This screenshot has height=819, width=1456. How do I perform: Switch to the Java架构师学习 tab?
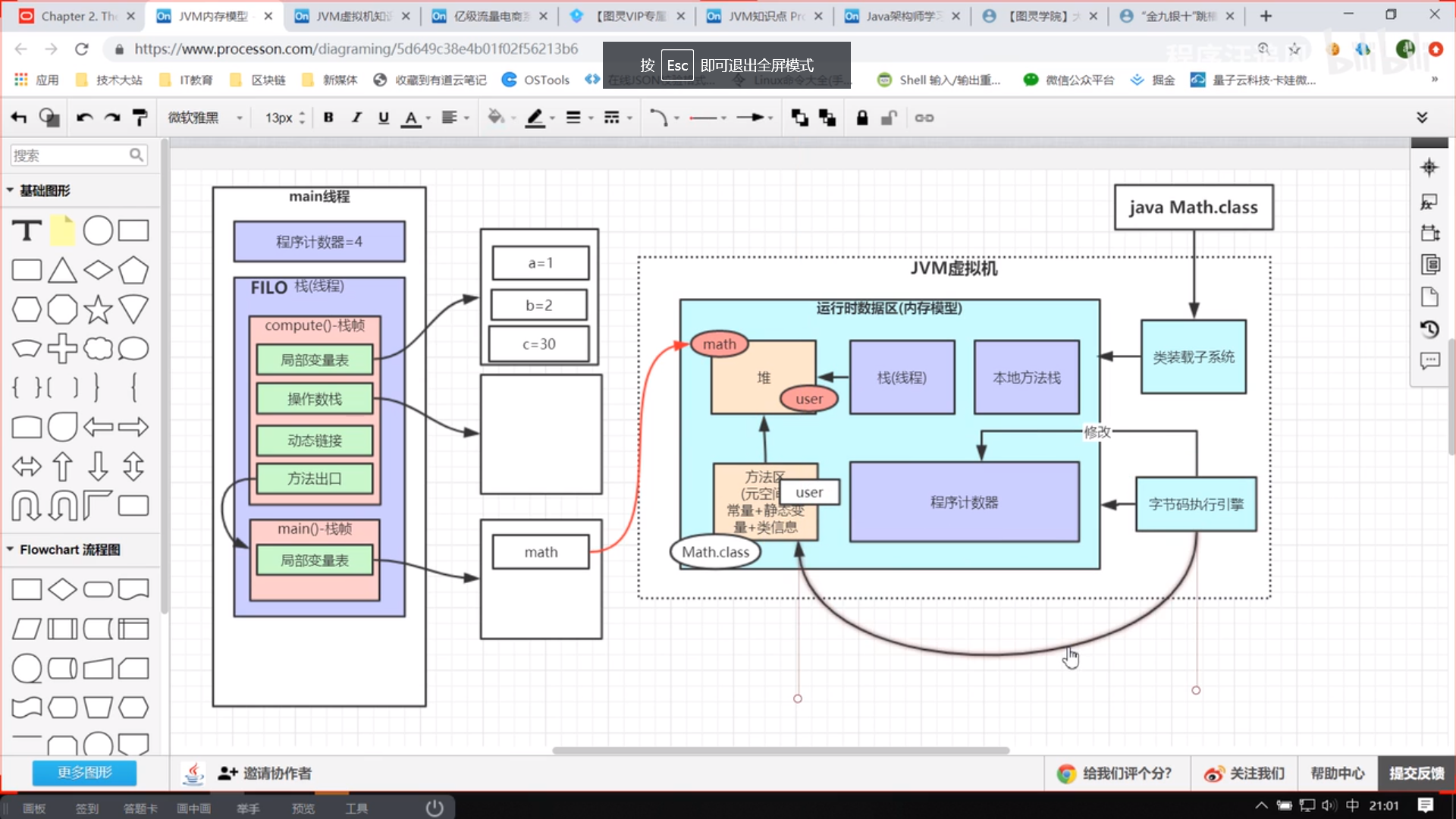pyautogui.click(x=902, y=16)
